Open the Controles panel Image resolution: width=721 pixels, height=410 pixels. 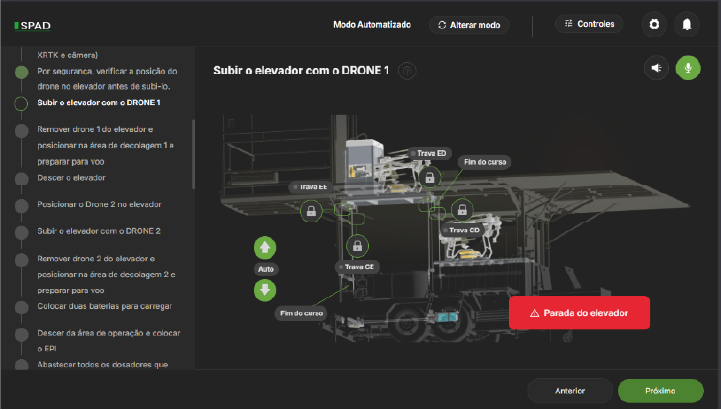pyautogui.click(x=589, y=24)
